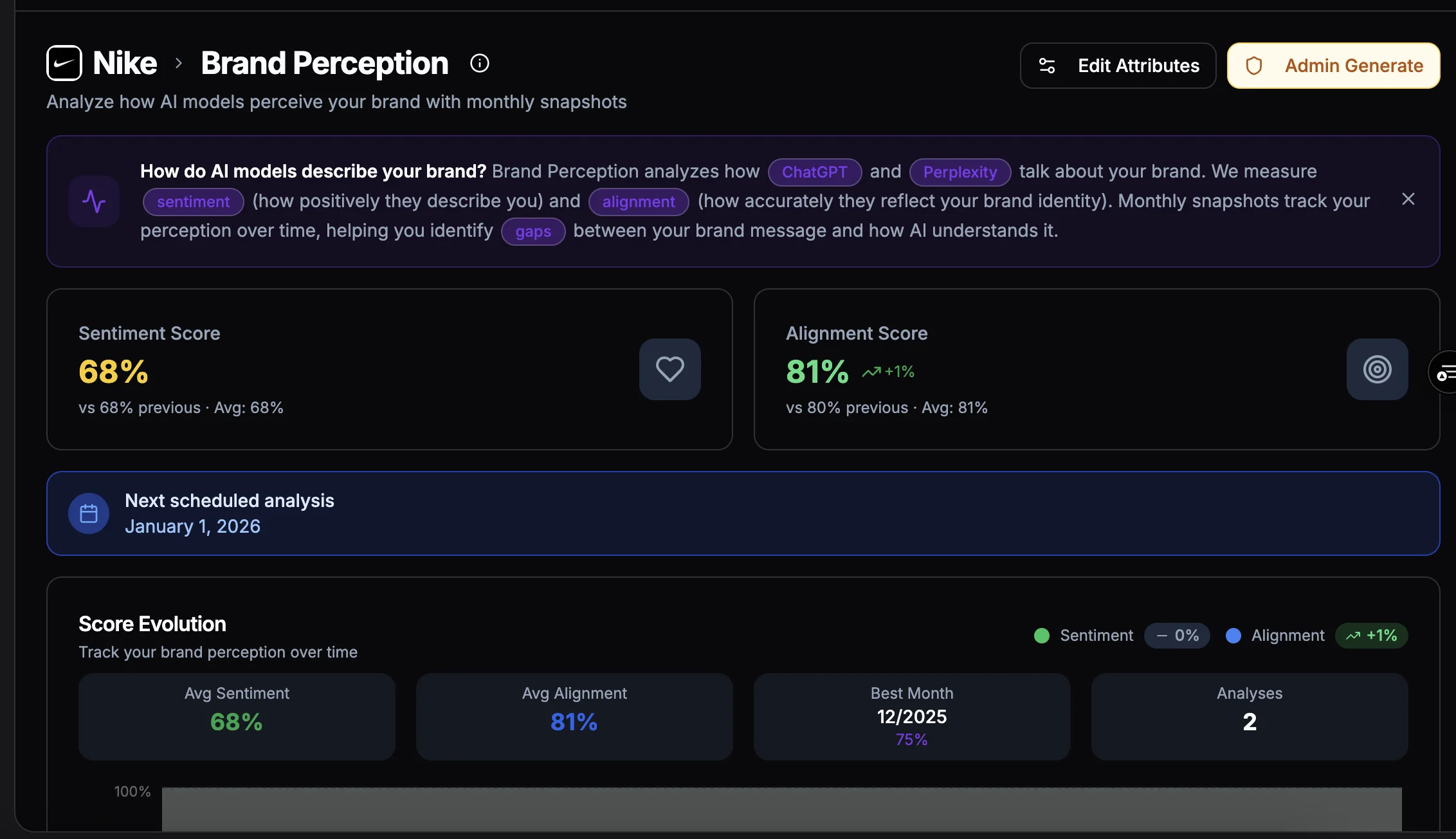Click the gaps glossary pill
Screen dimensions: 1456x839
pos(532,231)
